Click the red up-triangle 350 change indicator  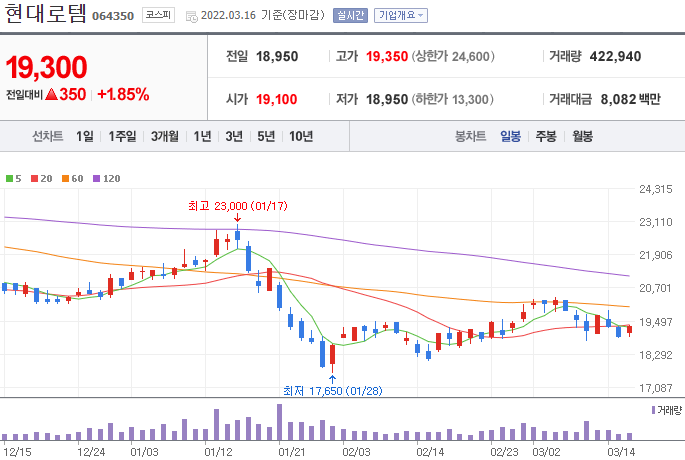click(x=66, y=94)
